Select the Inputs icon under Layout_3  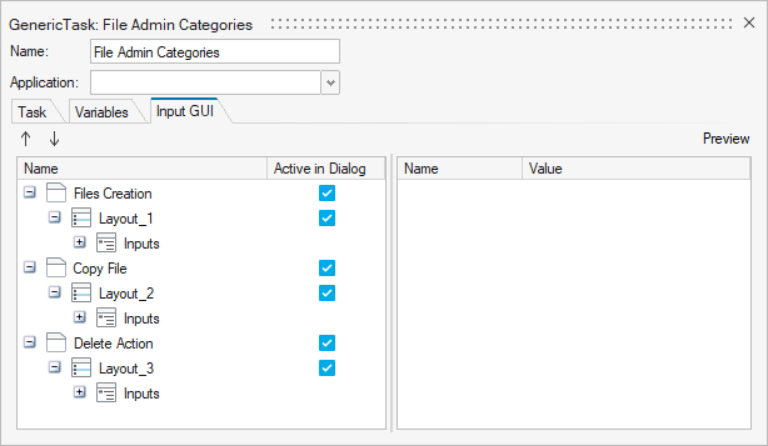point(106,393)
